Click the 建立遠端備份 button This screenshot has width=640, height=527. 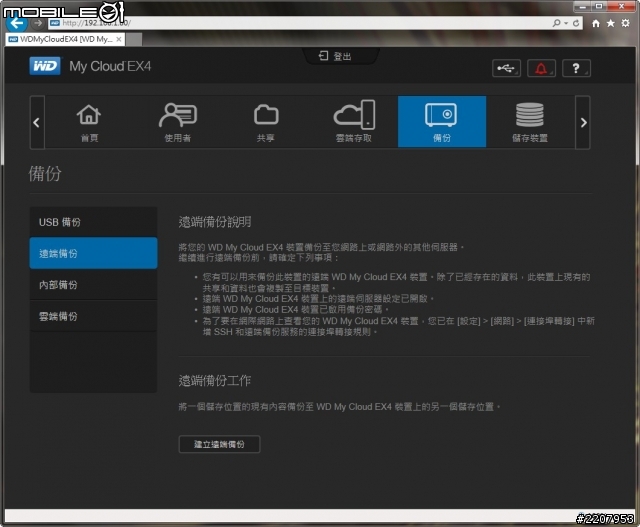219,444
